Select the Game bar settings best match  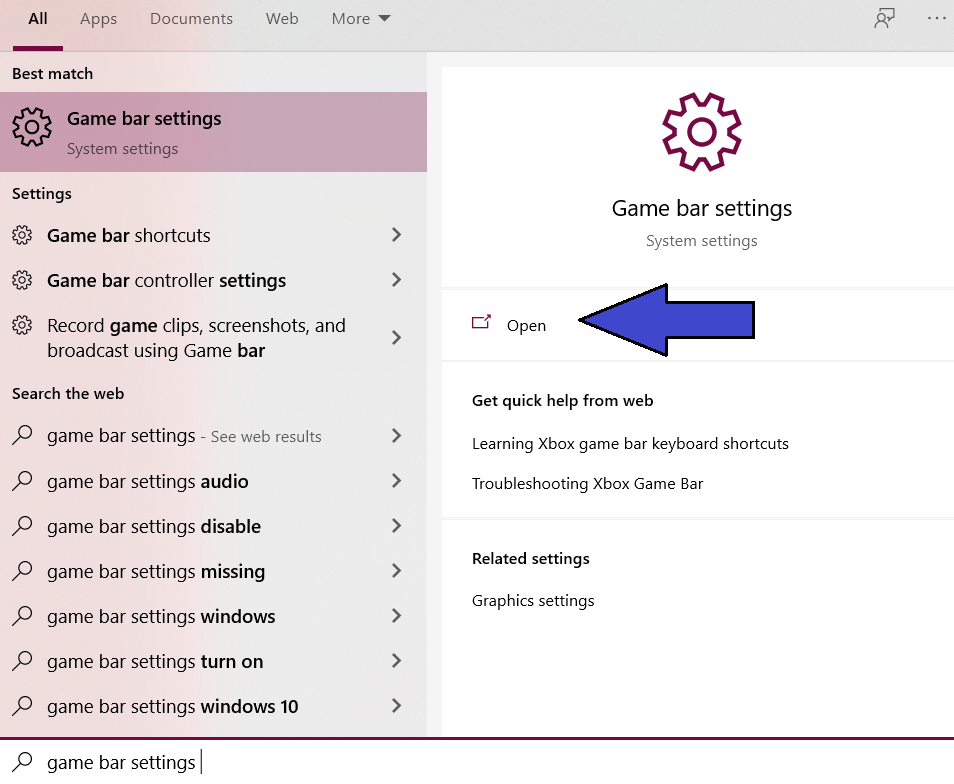(x=213, y=132)
